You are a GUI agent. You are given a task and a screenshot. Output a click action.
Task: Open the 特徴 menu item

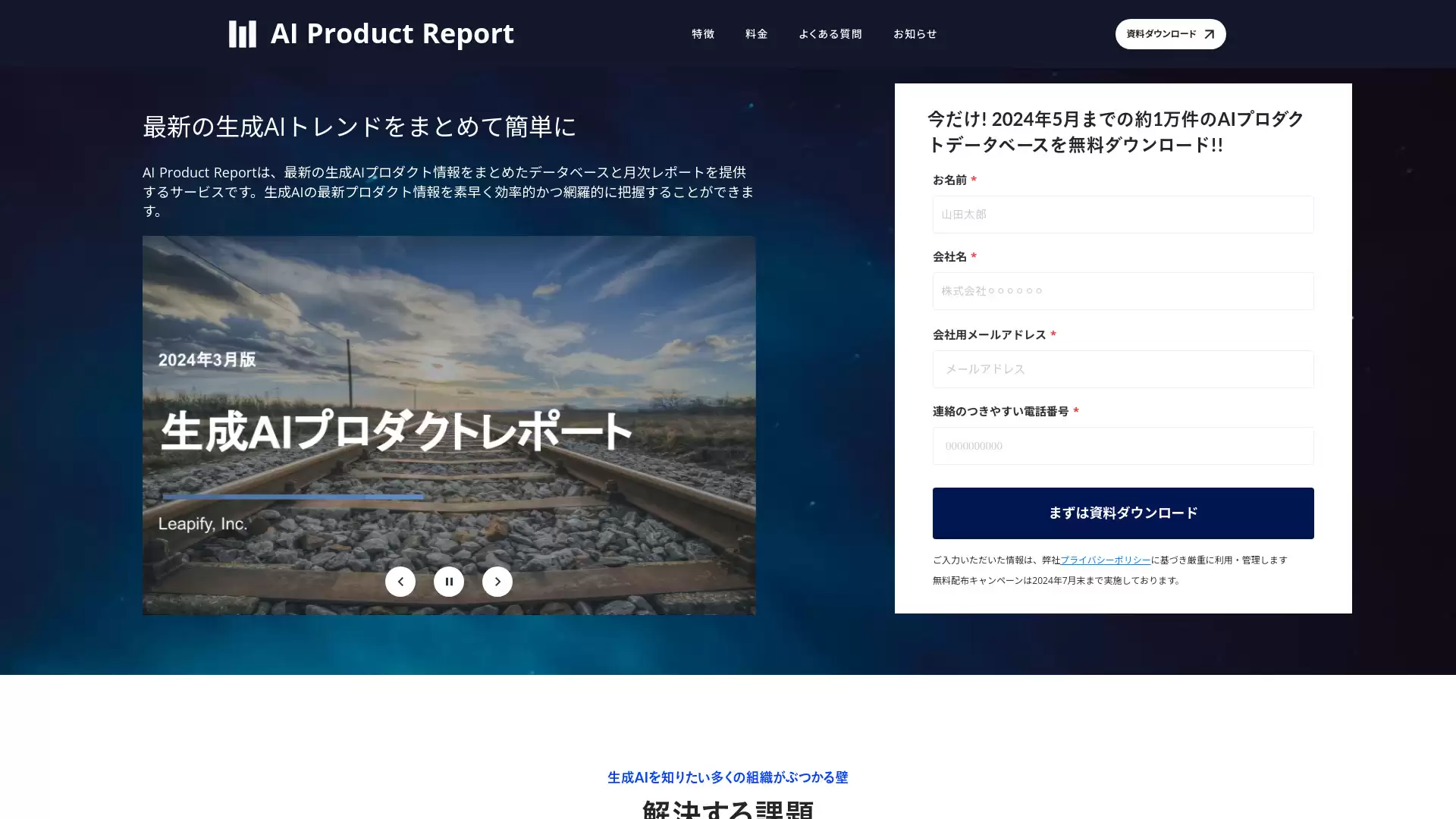[703, 34]
